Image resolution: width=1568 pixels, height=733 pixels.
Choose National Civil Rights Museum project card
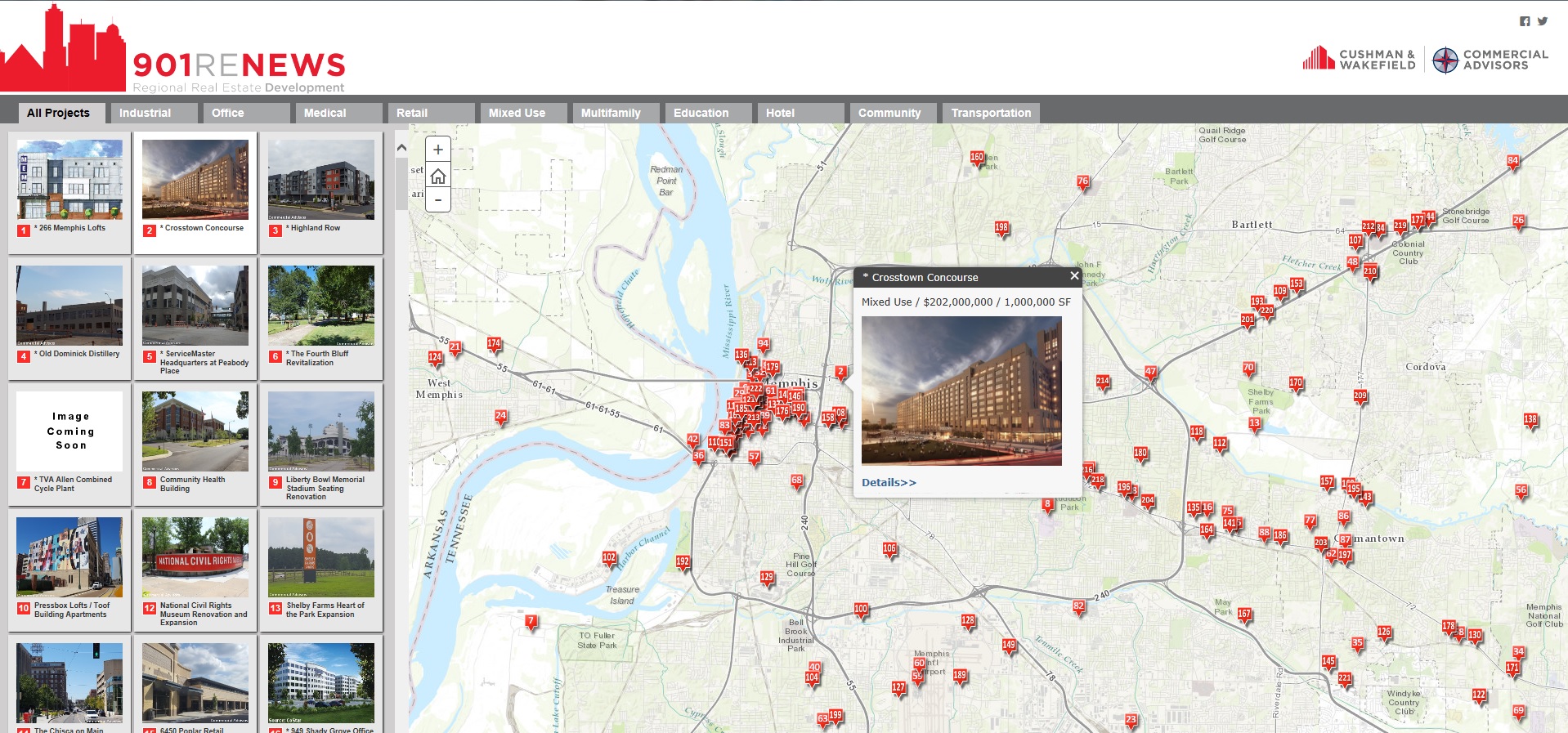[195, 557]
